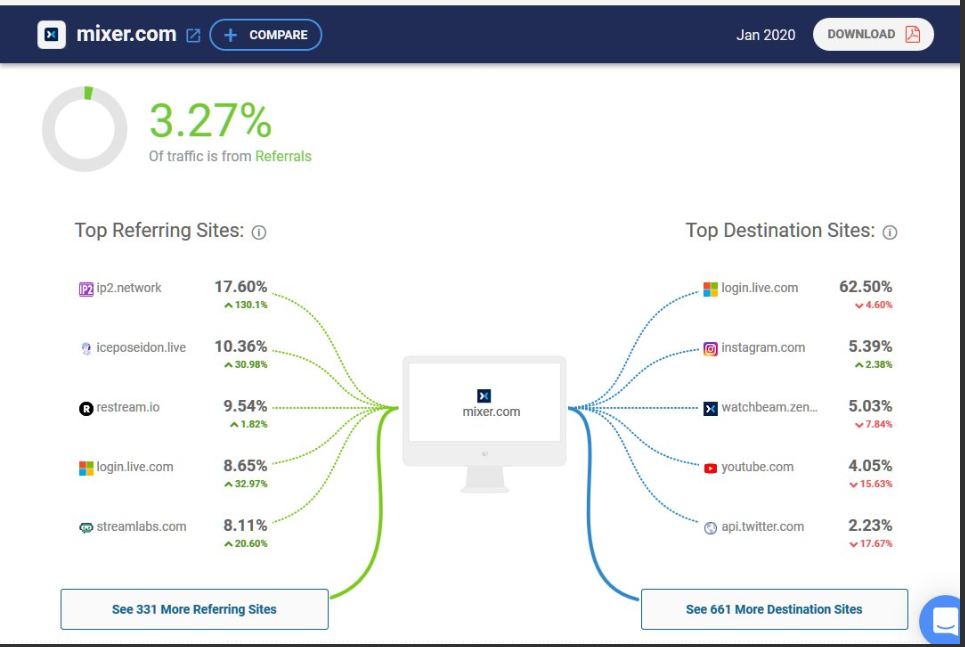
Task: Open ip2.network referring site
Action: (x=129, y=288)
